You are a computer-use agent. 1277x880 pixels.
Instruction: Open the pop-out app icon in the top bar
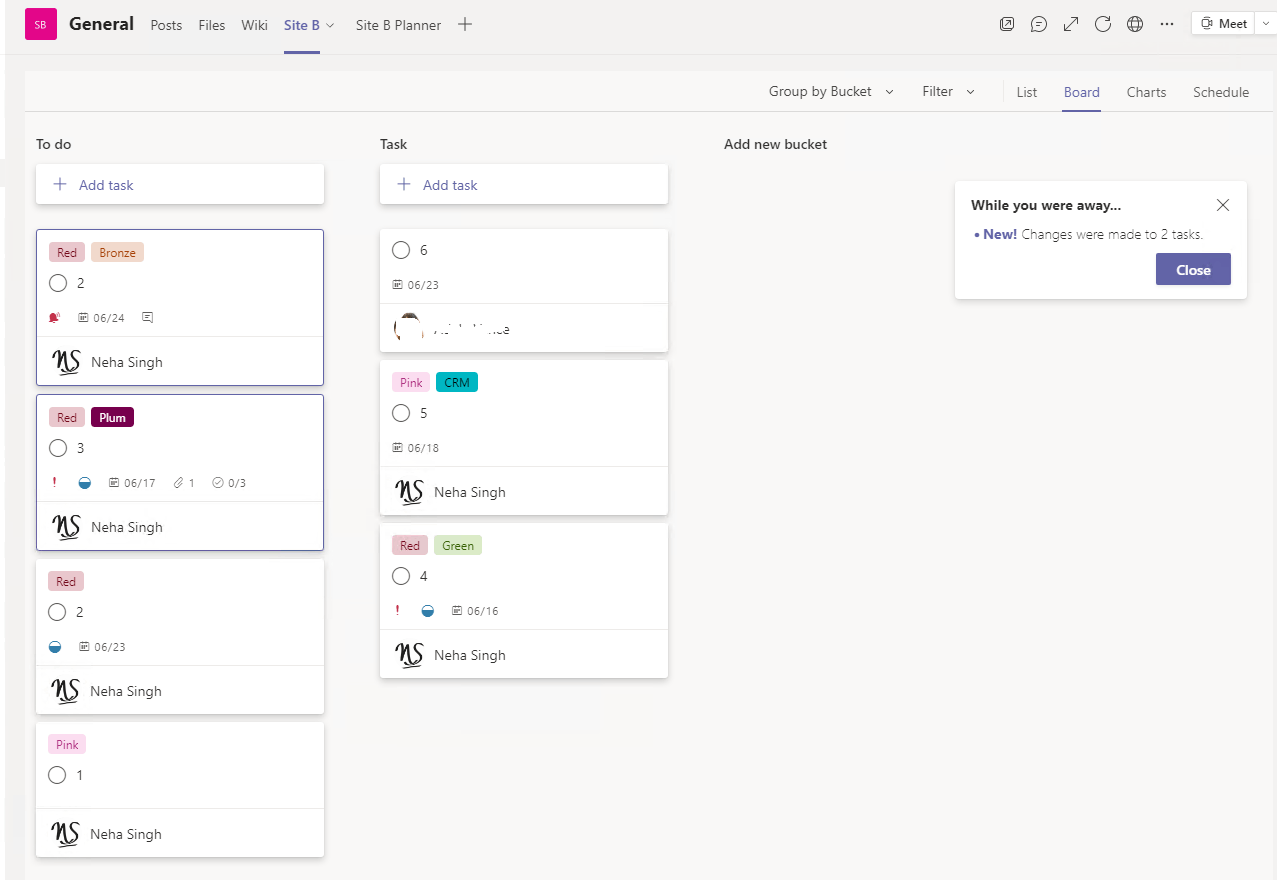point(1007,24)
